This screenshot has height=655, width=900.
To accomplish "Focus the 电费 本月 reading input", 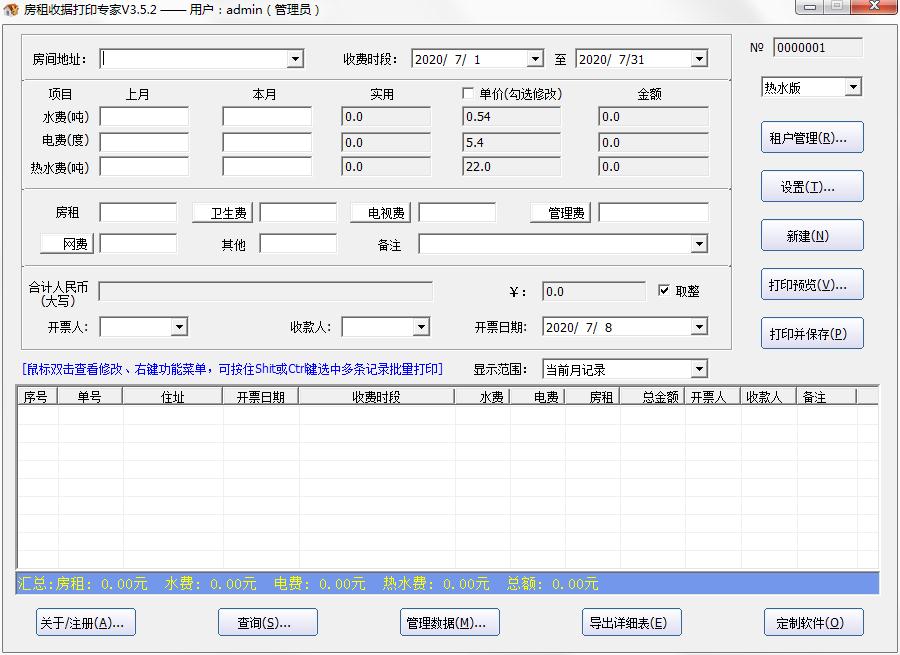I will tap(267, 142).
